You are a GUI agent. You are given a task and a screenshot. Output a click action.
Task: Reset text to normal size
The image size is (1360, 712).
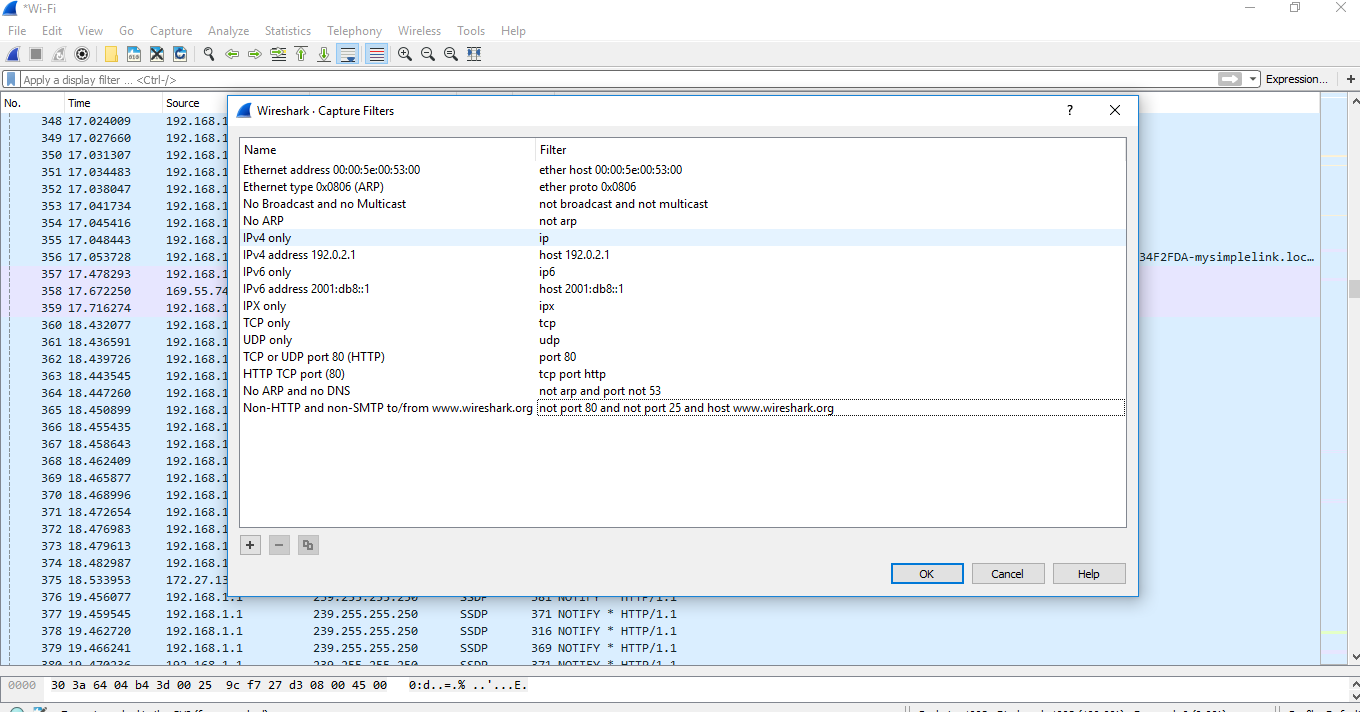(x=451, y=54)
